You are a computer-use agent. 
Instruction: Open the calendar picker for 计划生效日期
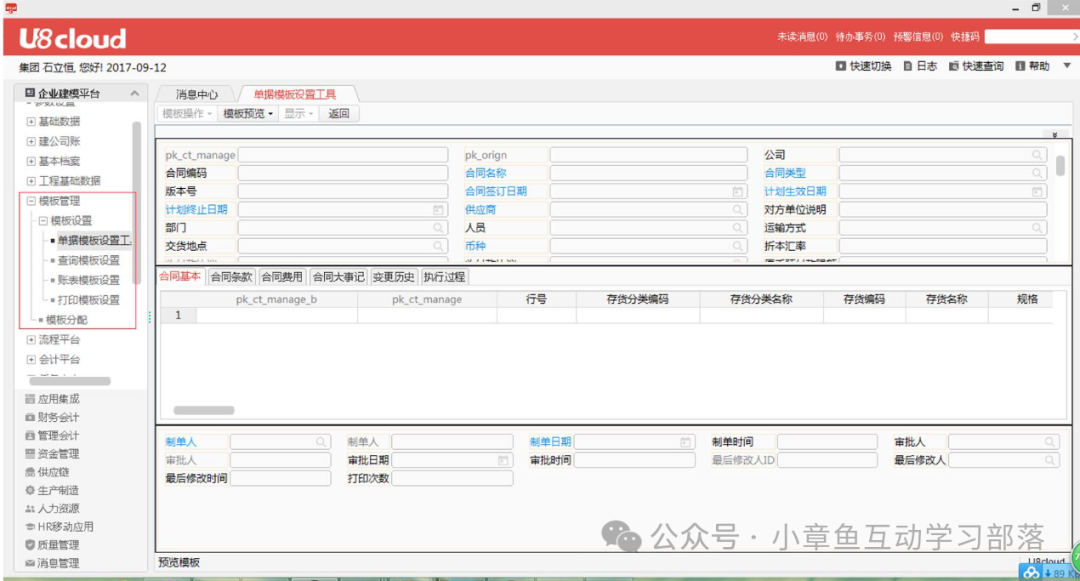[1037, 192]
